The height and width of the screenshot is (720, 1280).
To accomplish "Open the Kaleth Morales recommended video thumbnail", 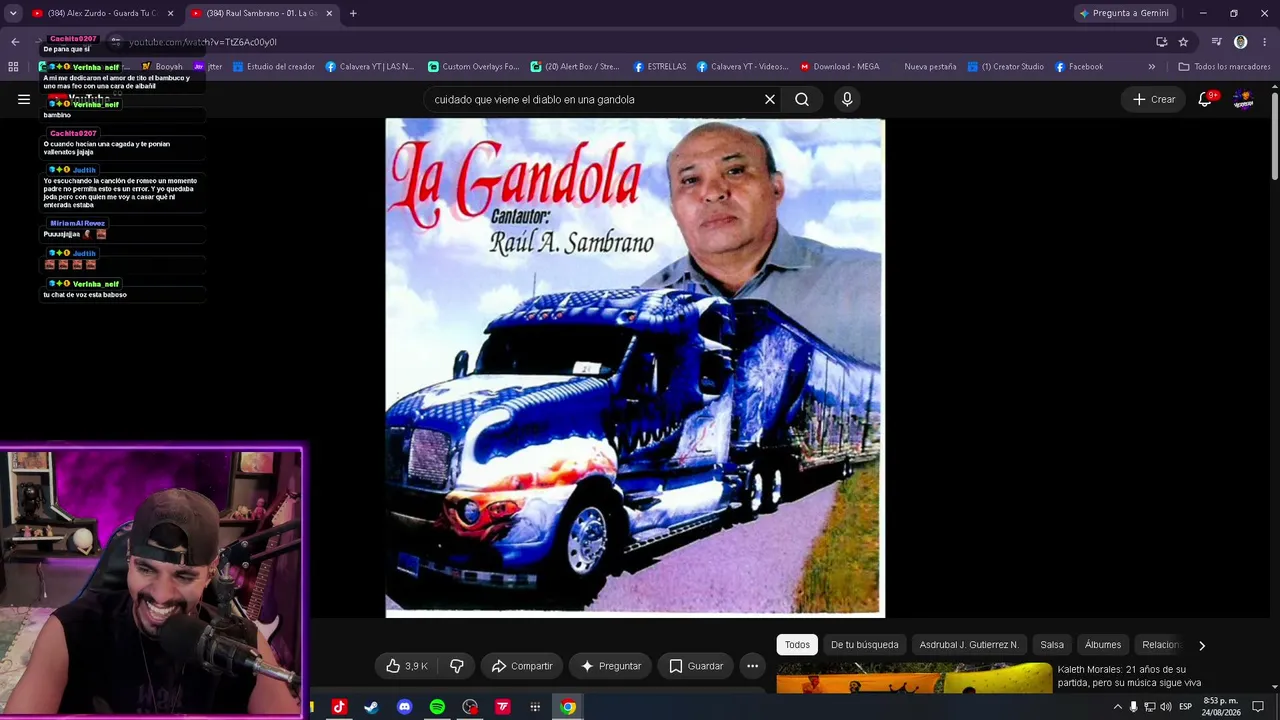I will pyautogui.click(x=914, y=678).
